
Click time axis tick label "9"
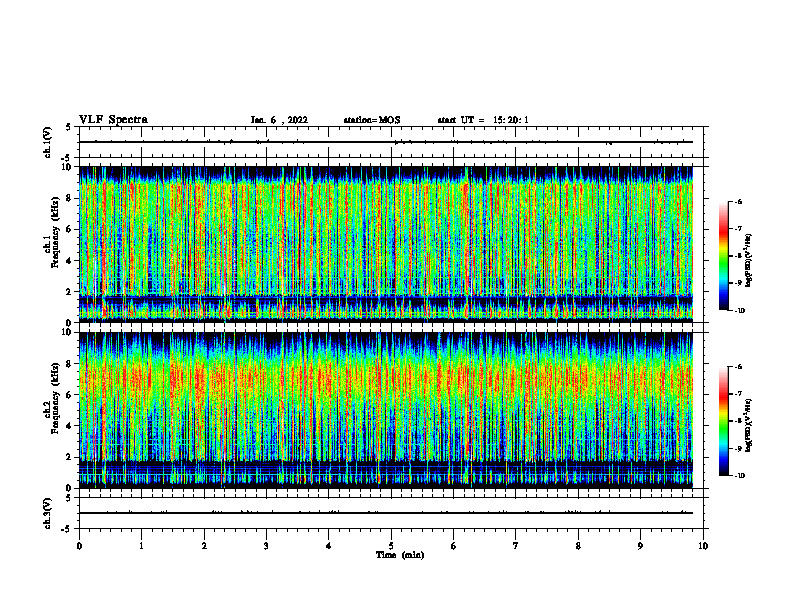tap(640, 546)
